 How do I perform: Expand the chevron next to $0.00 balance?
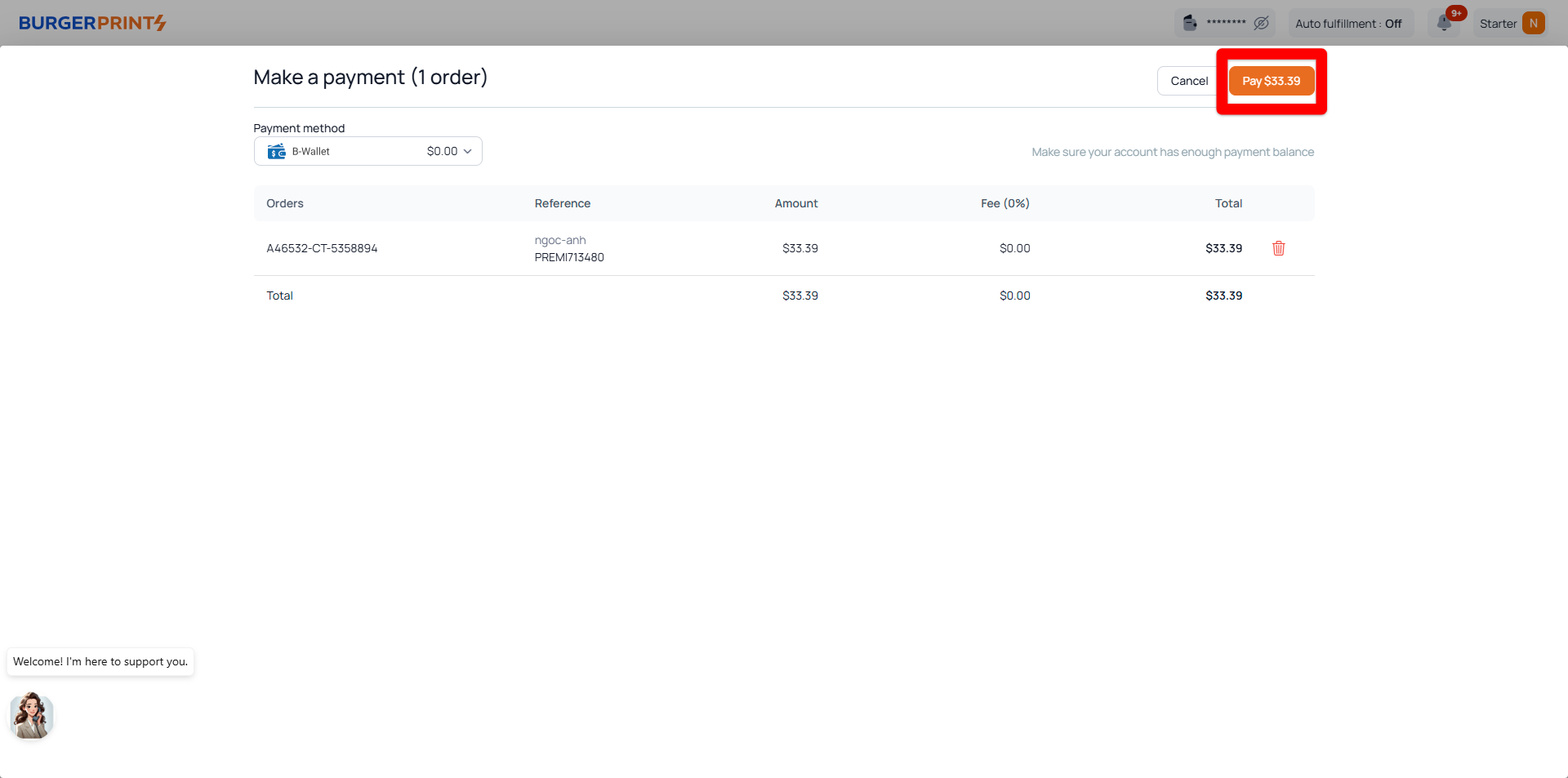point(468,151)
